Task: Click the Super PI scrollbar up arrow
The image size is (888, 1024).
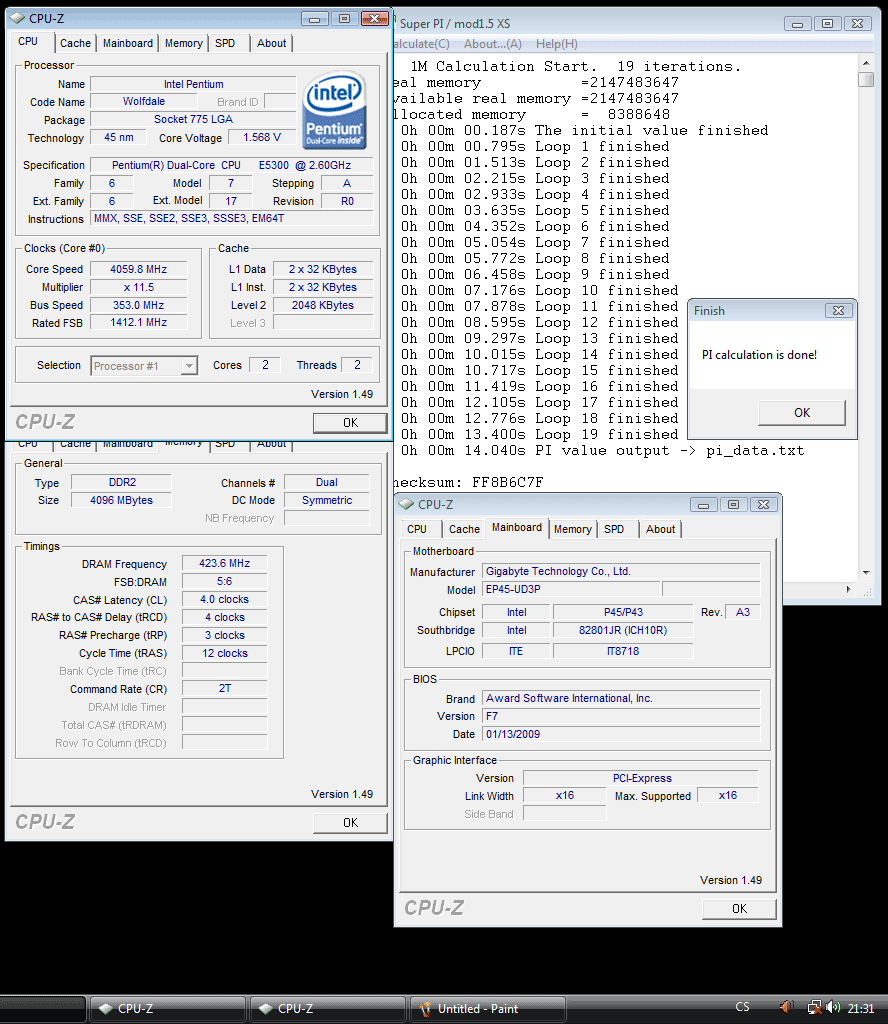Action: pyautogui.click(x=866, y=63)
